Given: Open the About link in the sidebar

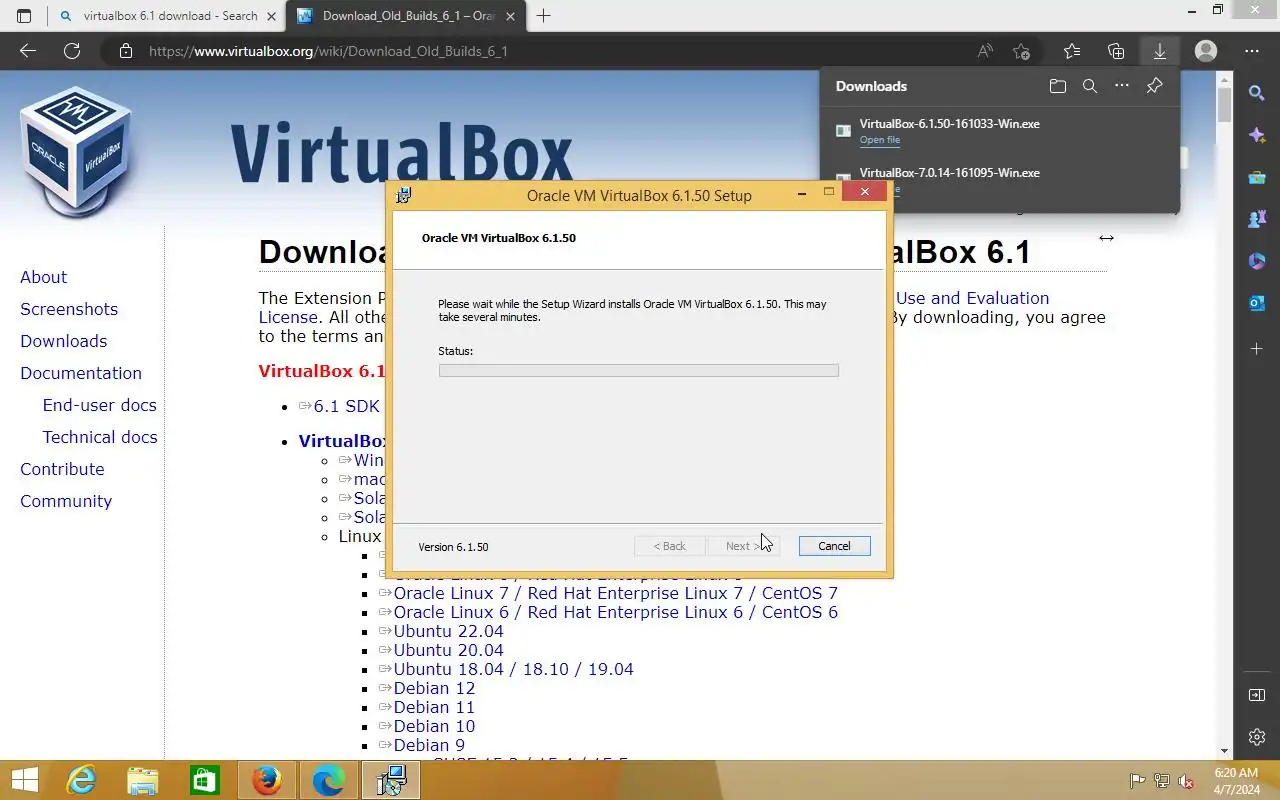Looking at the screenshot, I should click(43, 277).
